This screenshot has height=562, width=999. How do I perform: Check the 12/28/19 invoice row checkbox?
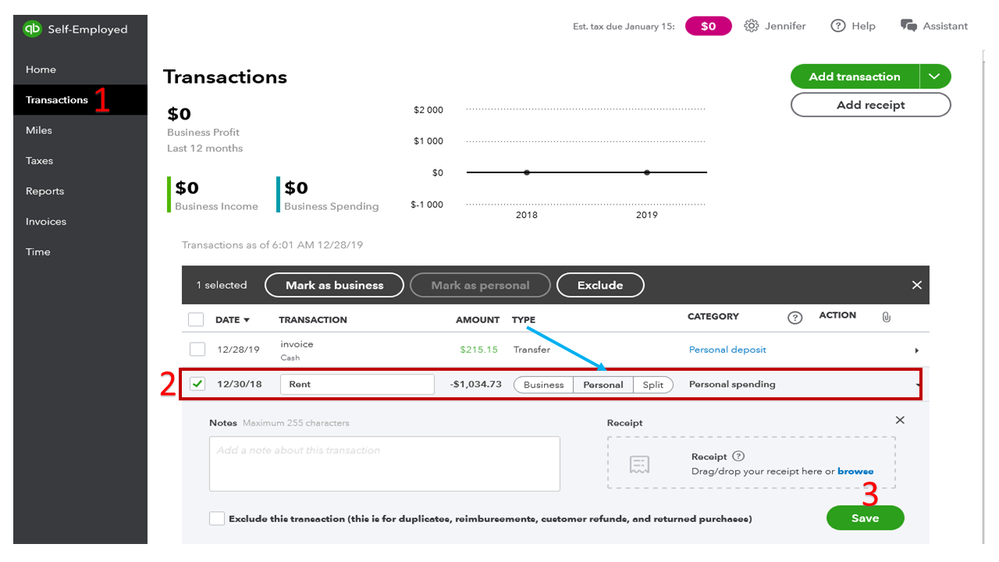coord(197,350)
